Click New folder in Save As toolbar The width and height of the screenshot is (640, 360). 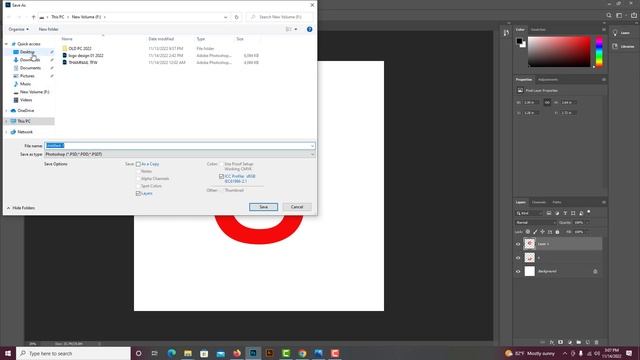[49, 29]
